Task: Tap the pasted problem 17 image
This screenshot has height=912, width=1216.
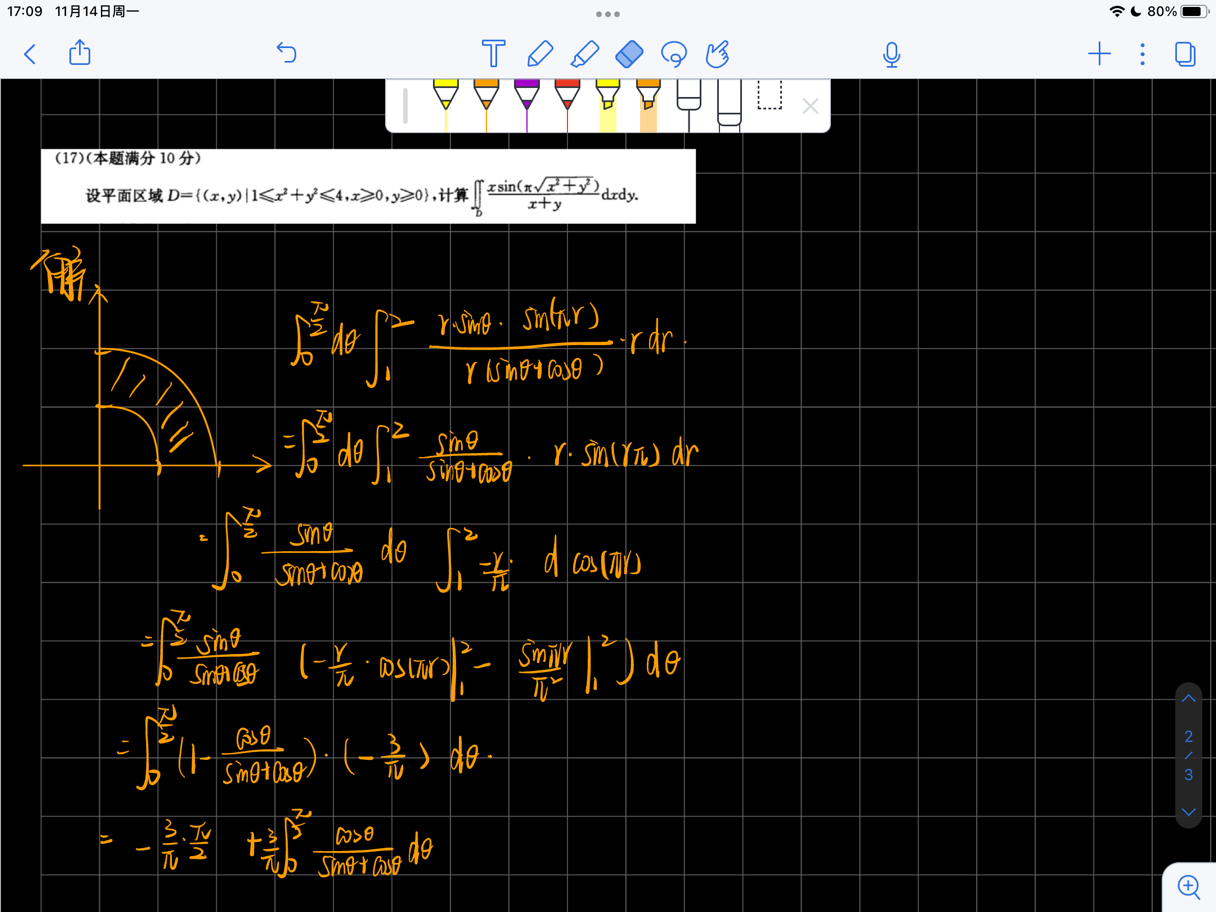Action: coord(368,186)
